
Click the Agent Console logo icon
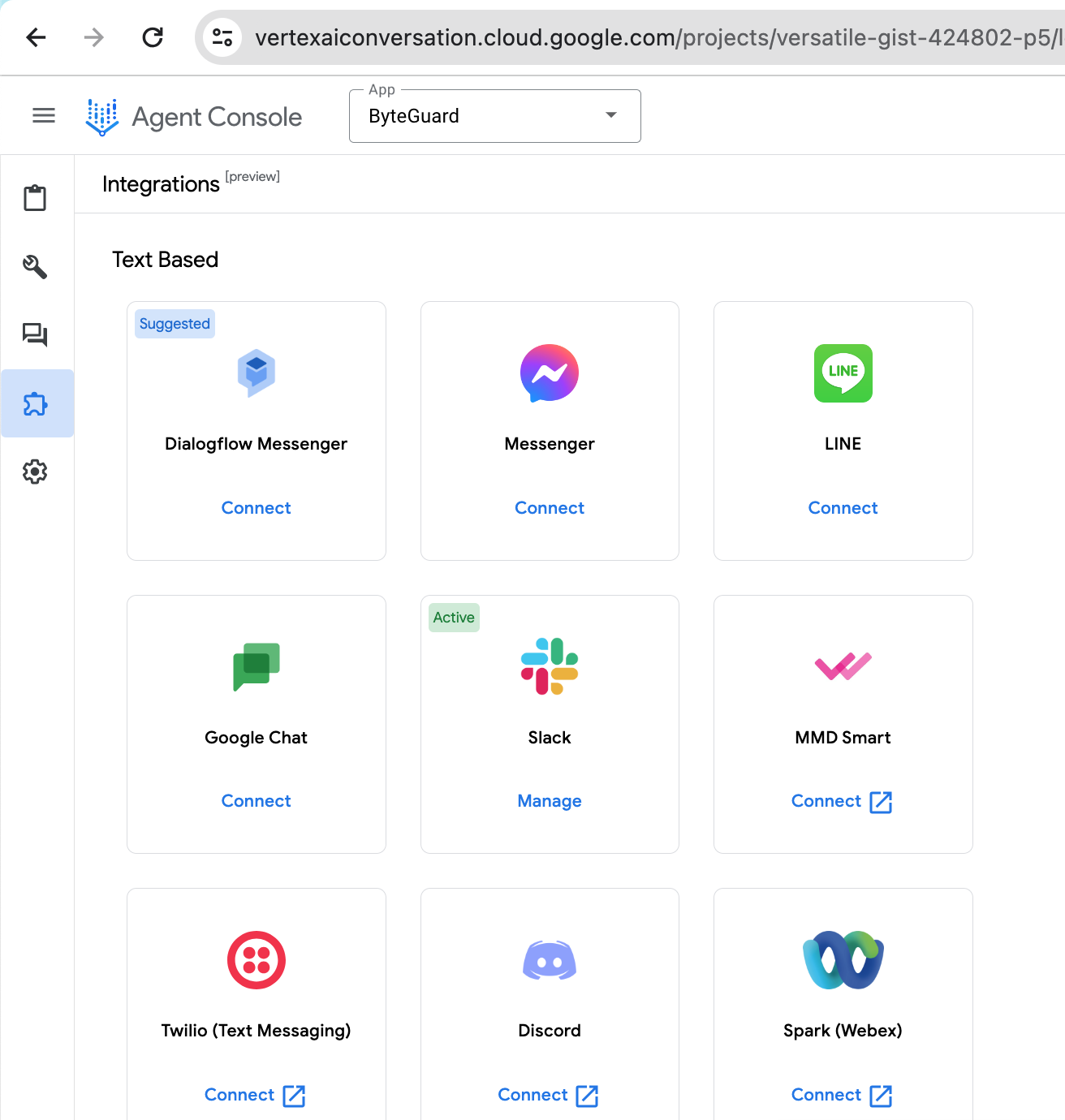pyautogui.click(x=102, y=117)
